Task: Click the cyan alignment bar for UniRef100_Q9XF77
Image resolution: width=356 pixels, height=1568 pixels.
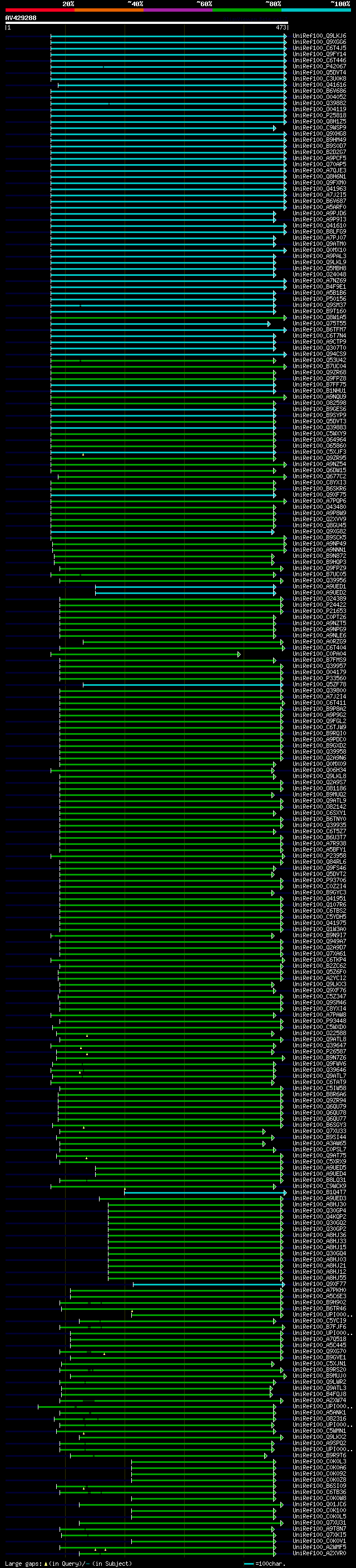Action: coord(209,1284)
